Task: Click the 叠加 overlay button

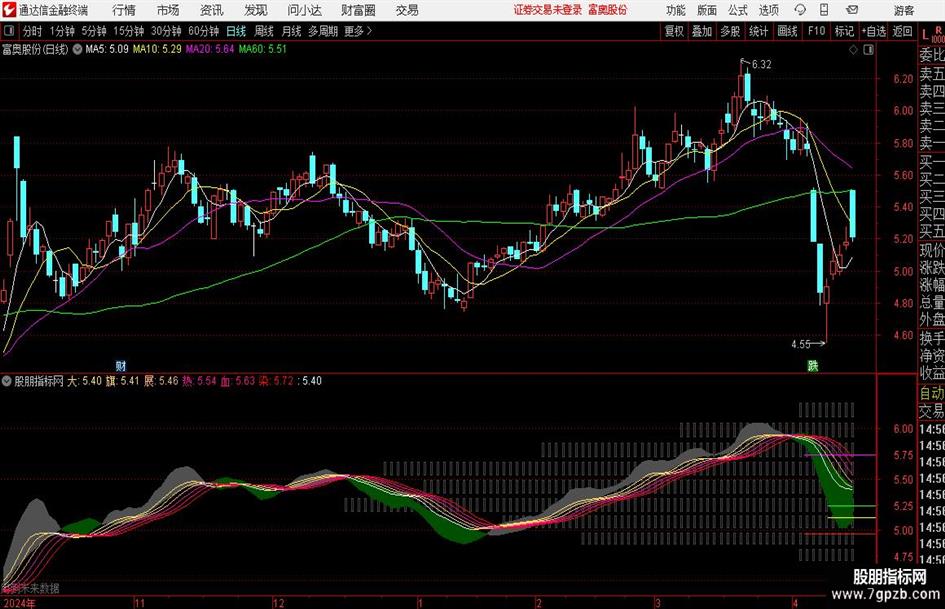Action: pyautogui.click(x=702, y=31)
